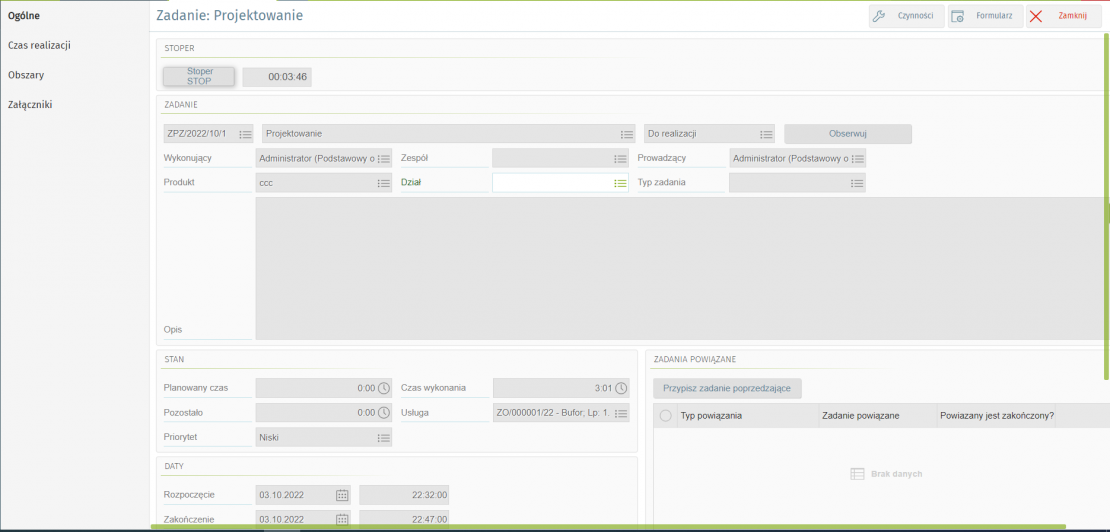Click the calendar icon beside Zakończenie date
This screenshot has width=1110, height=532.
point(342,519)
